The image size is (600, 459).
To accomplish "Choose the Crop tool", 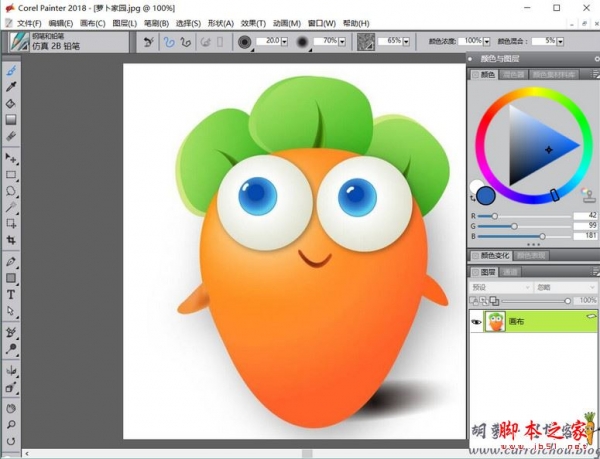I will click(12, 240).
